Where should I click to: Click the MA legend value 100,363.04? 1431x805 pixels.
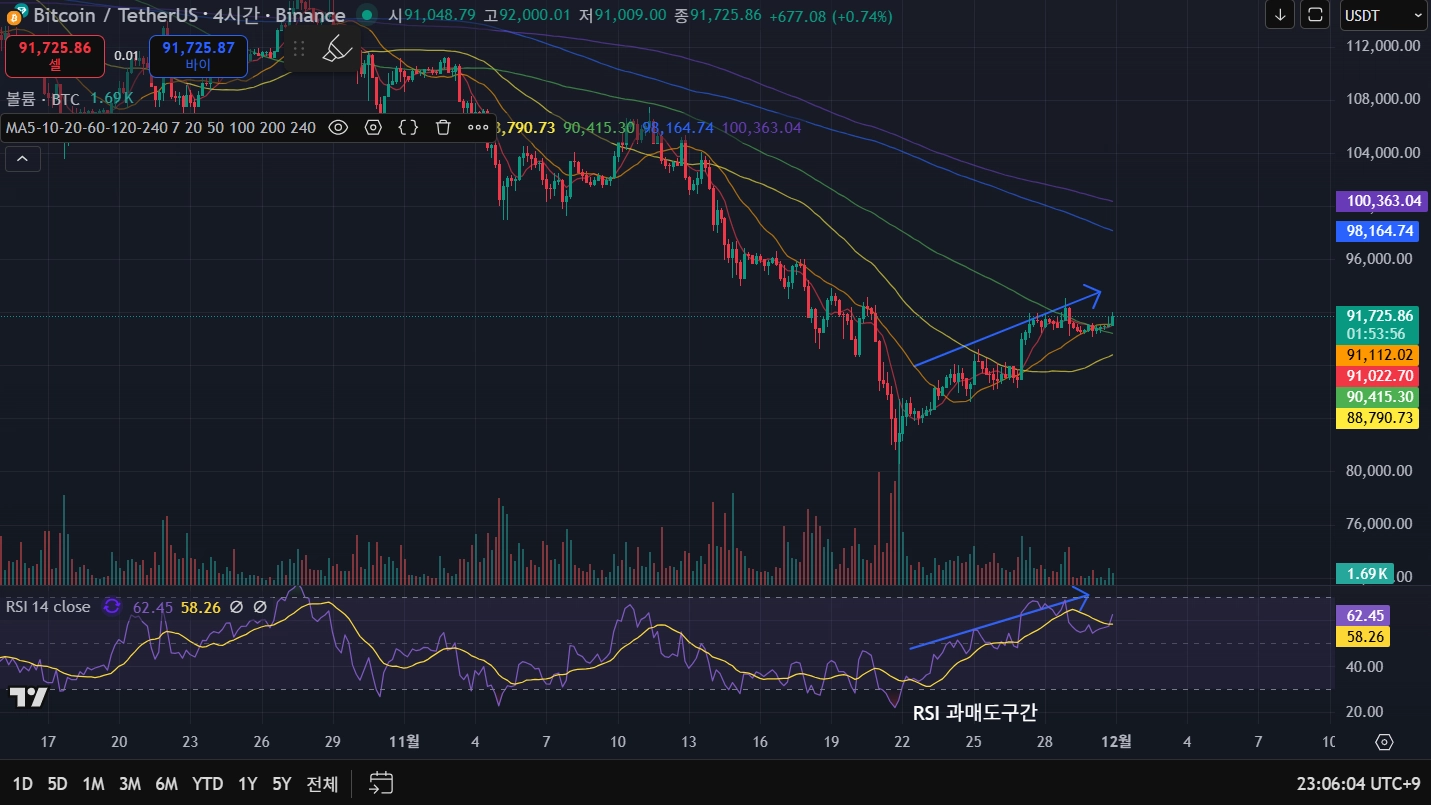point(761,127)
